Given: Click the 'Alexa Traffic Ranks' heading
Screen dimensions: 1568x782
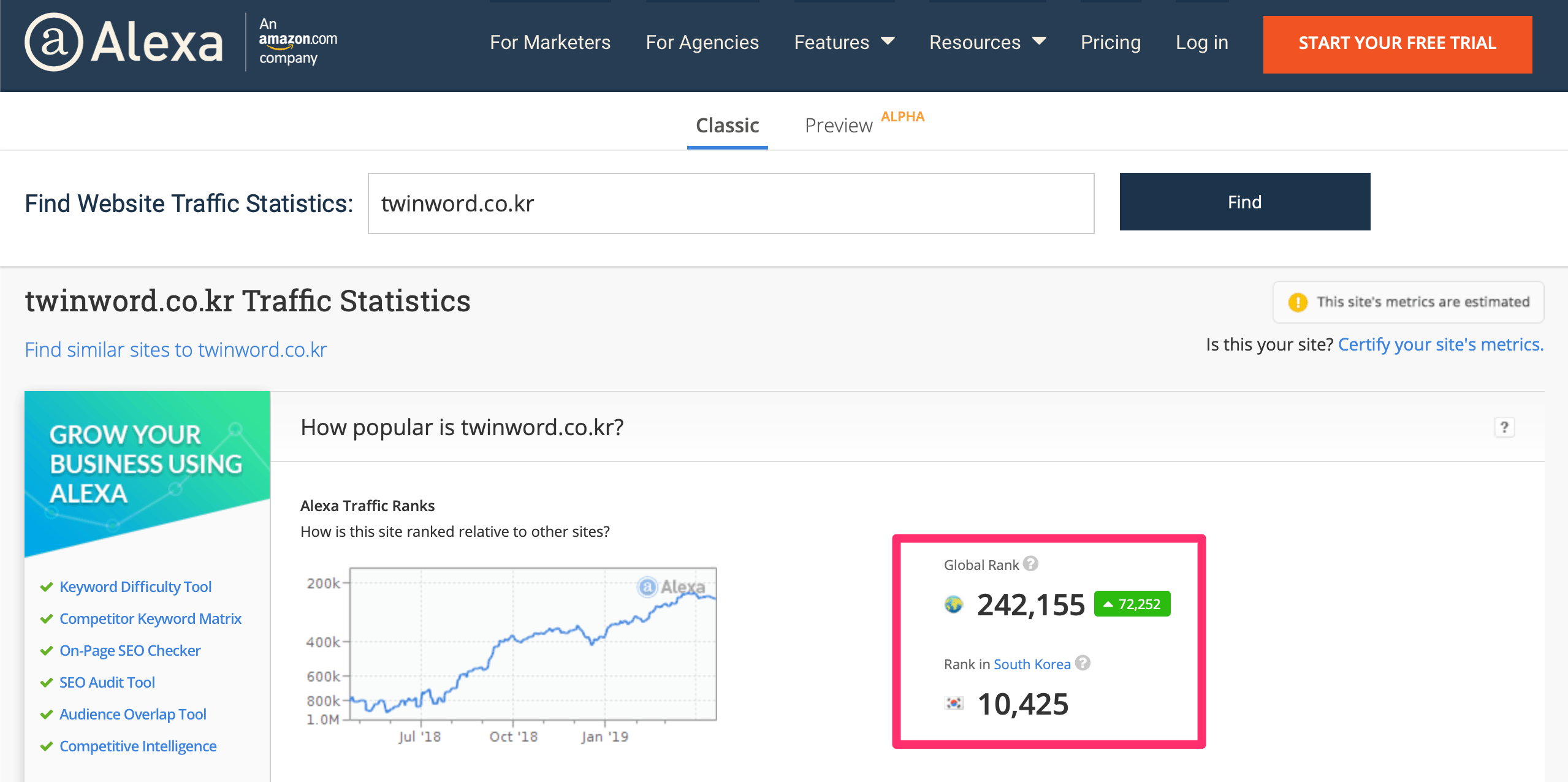Looking at the screenshot, I should click(x=367, y=506).
